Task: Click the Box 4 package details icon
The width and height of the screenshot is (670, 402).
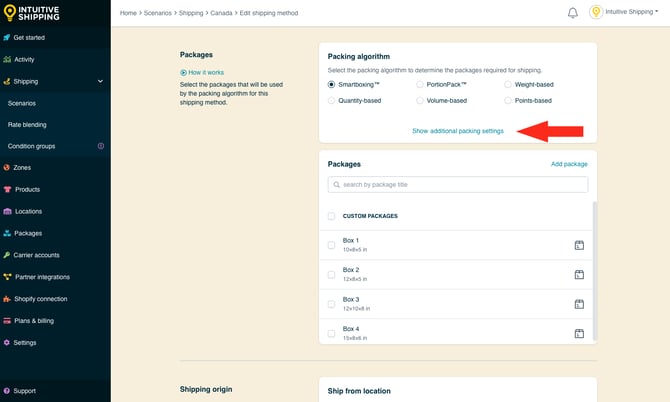Action: [579, 334]
